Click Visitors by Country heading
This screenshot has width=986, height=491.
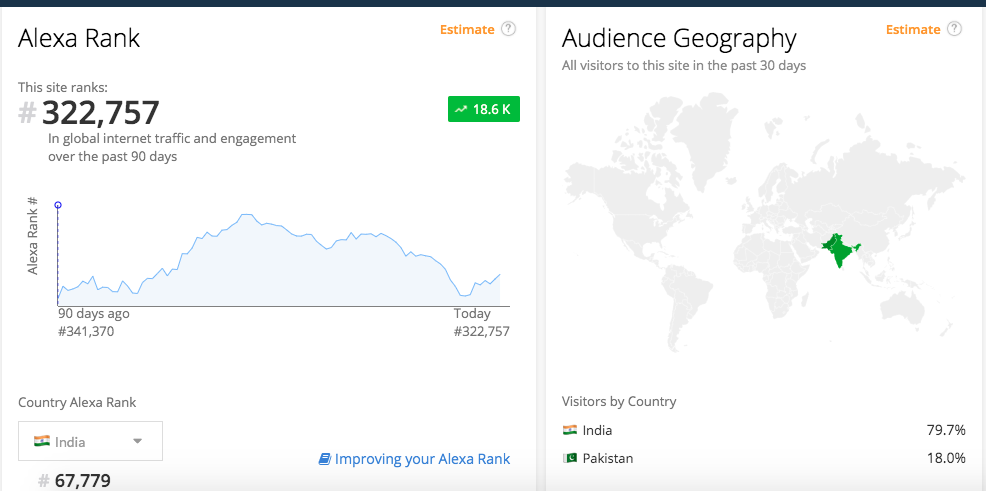coord(619,401)
